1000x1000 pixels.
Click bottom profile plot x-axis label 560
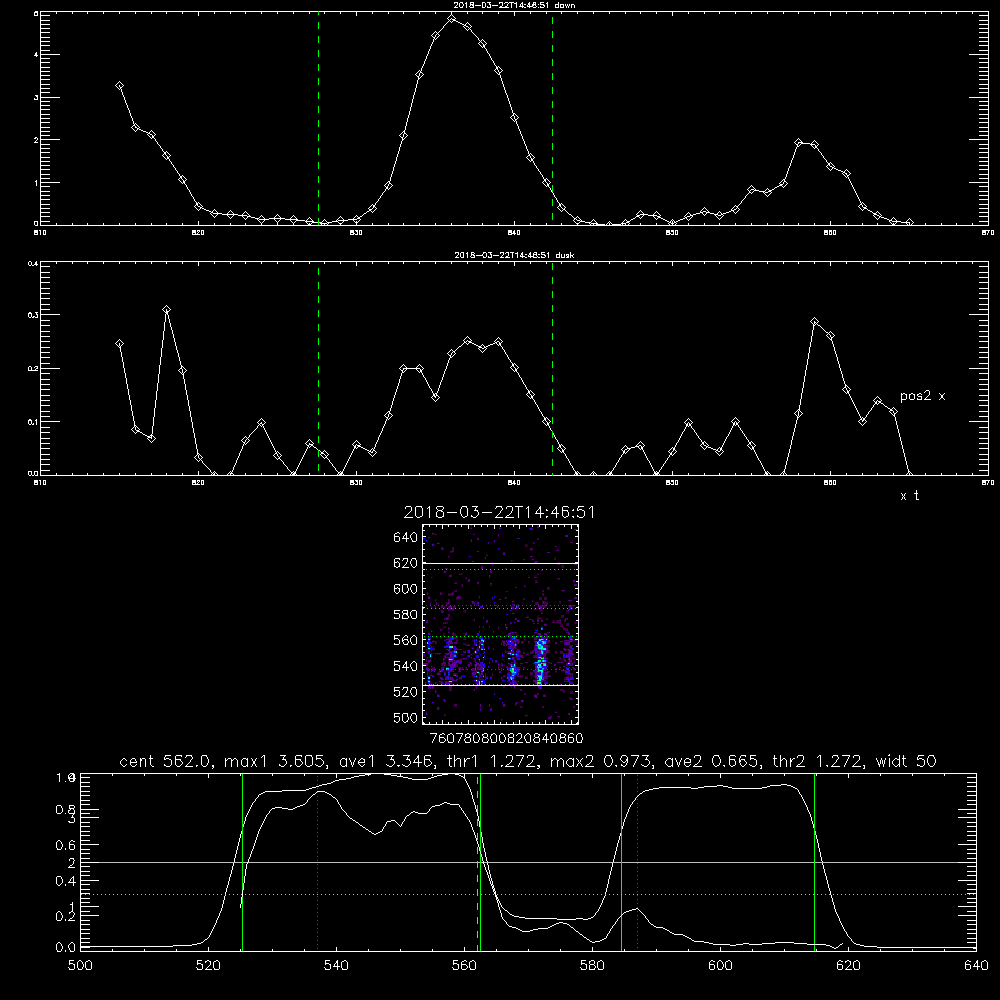click(x=464, y=966)
